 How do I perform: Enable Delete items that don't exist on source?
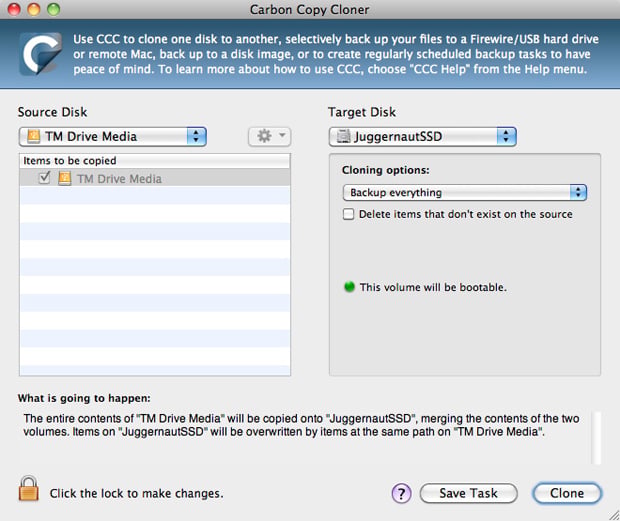coord(348,214)
